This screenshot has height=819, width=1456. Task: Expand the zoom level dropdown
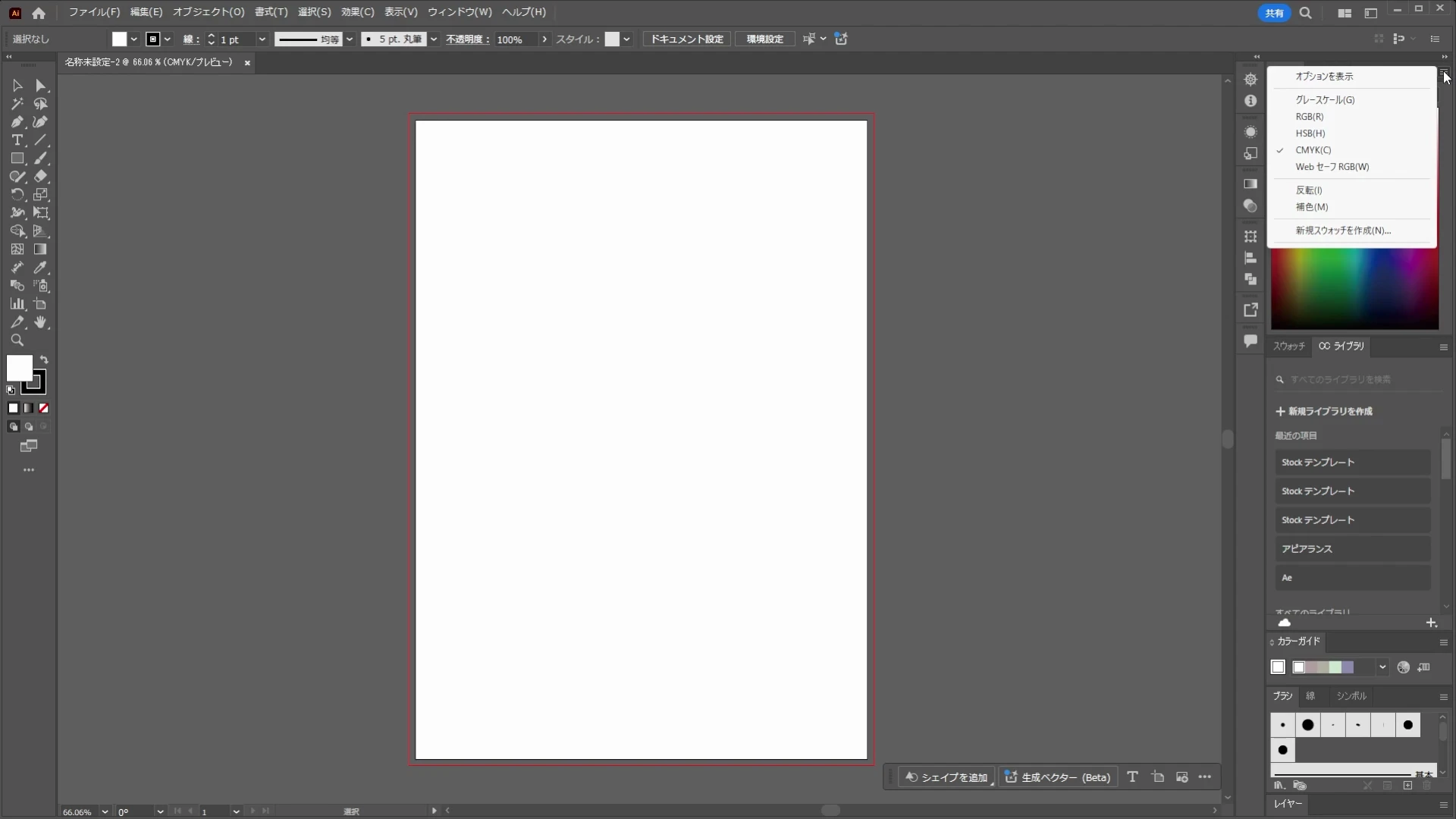point(105,811)
